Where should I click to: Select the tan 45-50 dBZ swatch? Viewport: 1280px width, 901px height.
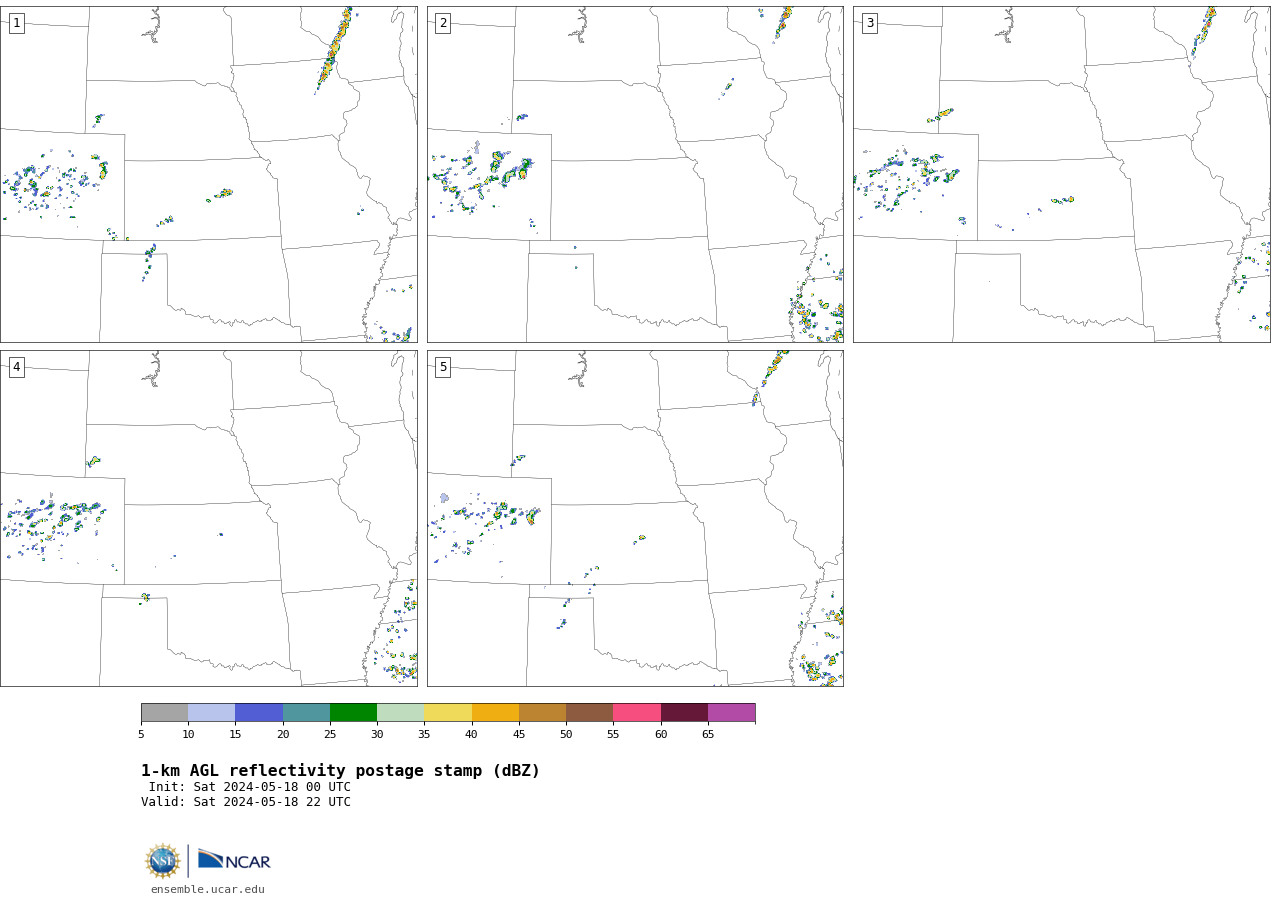542,713
